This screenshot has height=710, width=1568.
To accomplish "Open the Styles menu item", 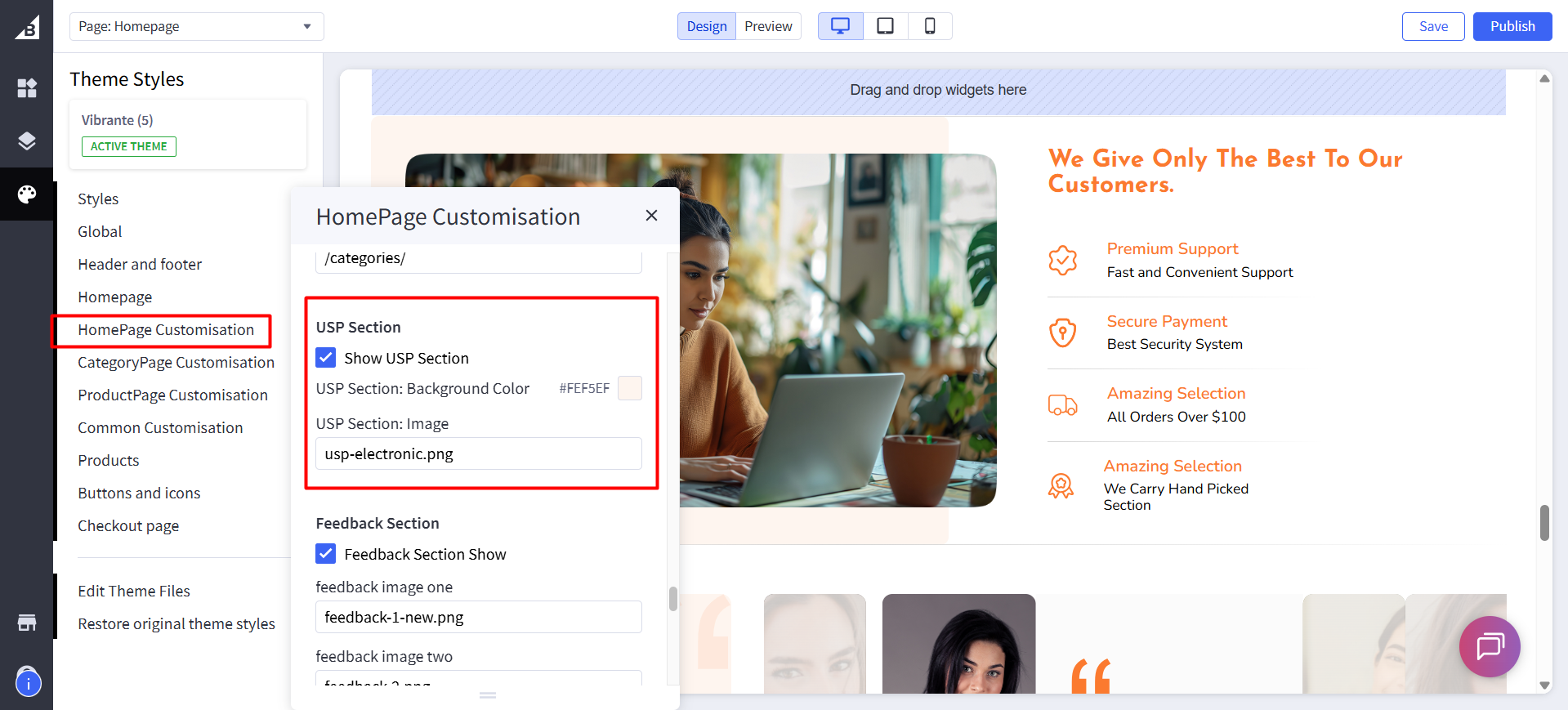I will [x=98, y=199].
